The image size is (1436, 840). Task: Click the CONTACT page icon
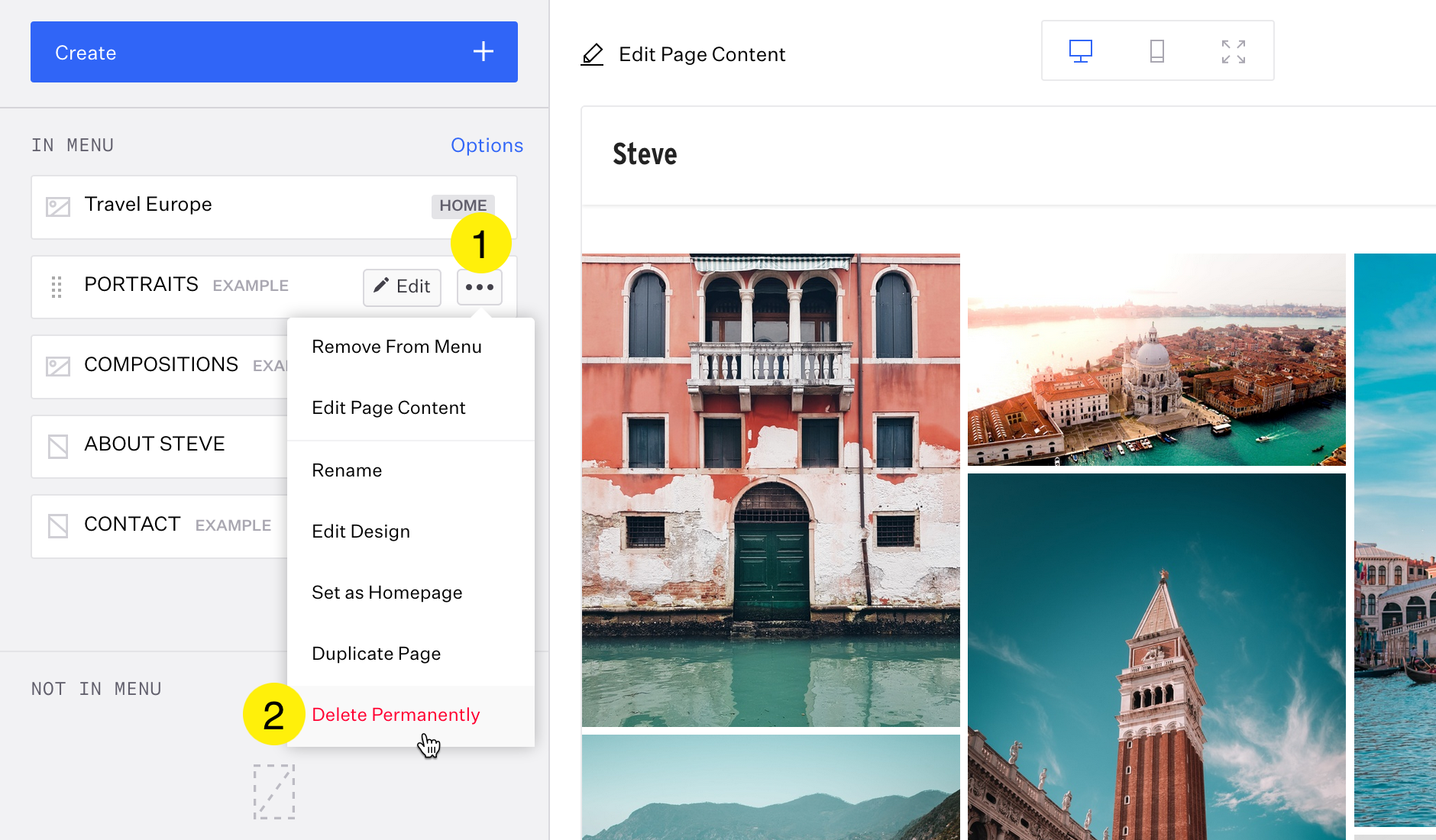coord(58,525)
